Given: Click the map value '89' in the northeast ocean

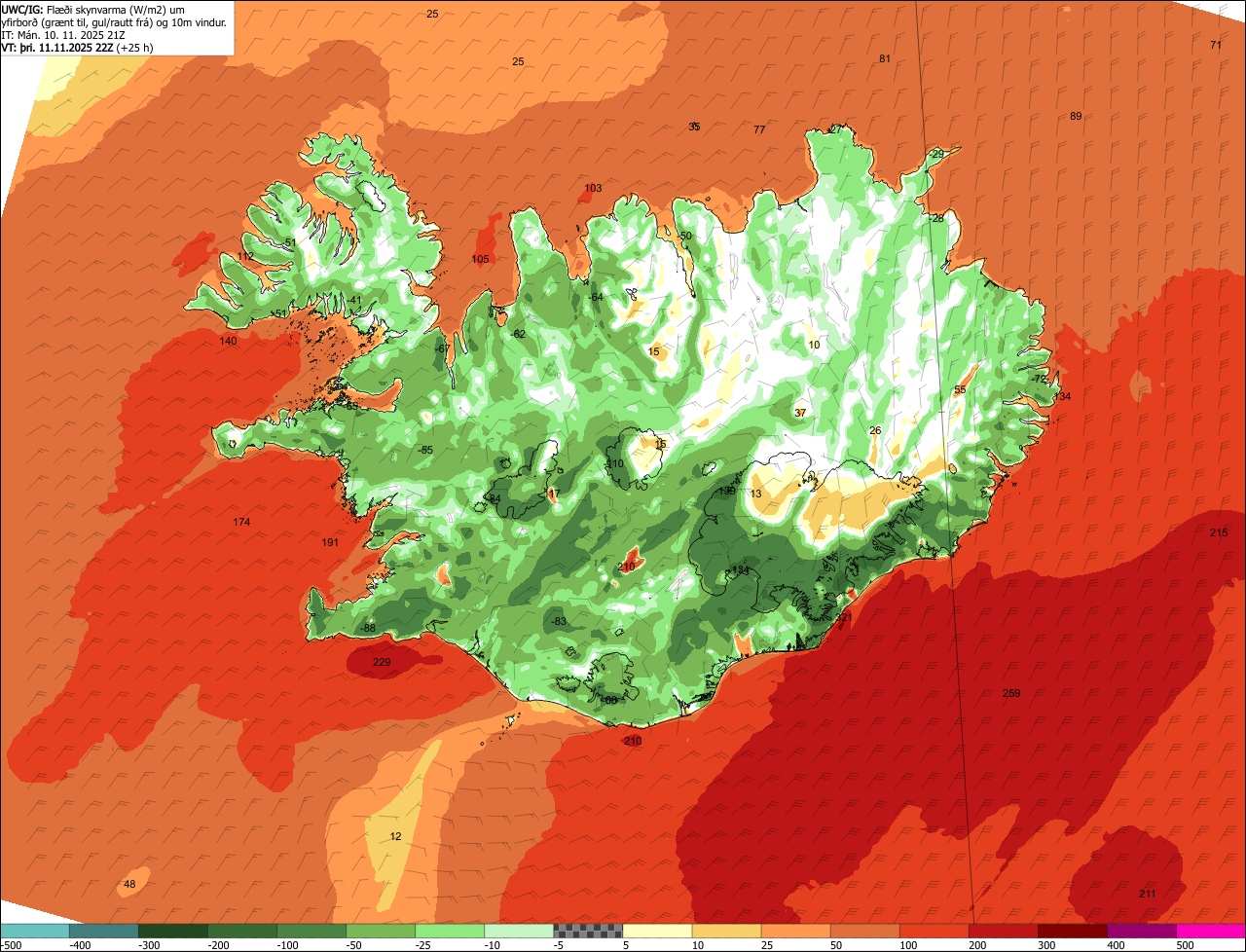Looking at the screenshot, I should (x=1076, y=116).
